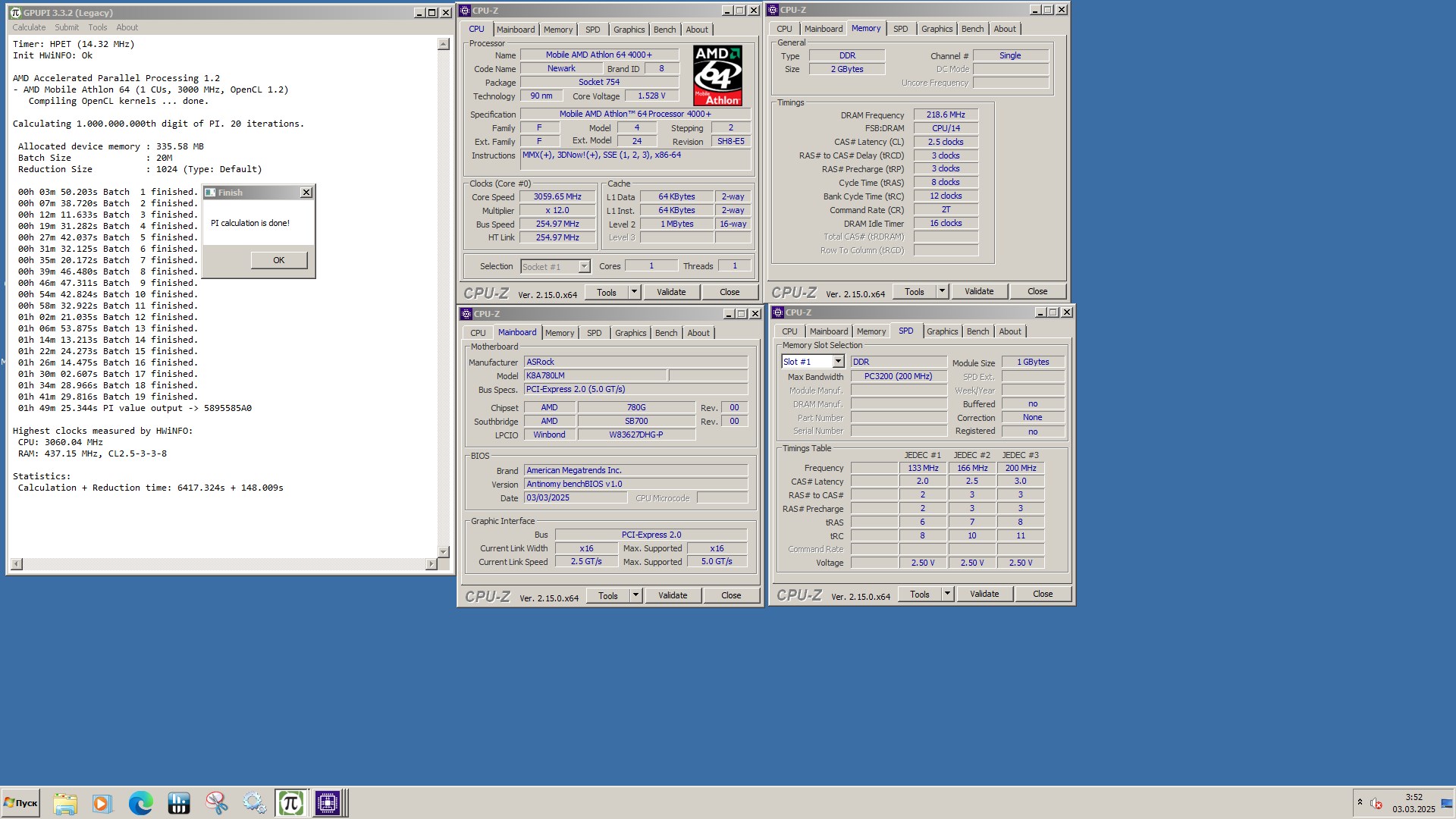Click title bar icon of CPU-Z SPD window
The height and width of the screenshot is (819, 1456).
coord(778,312)
